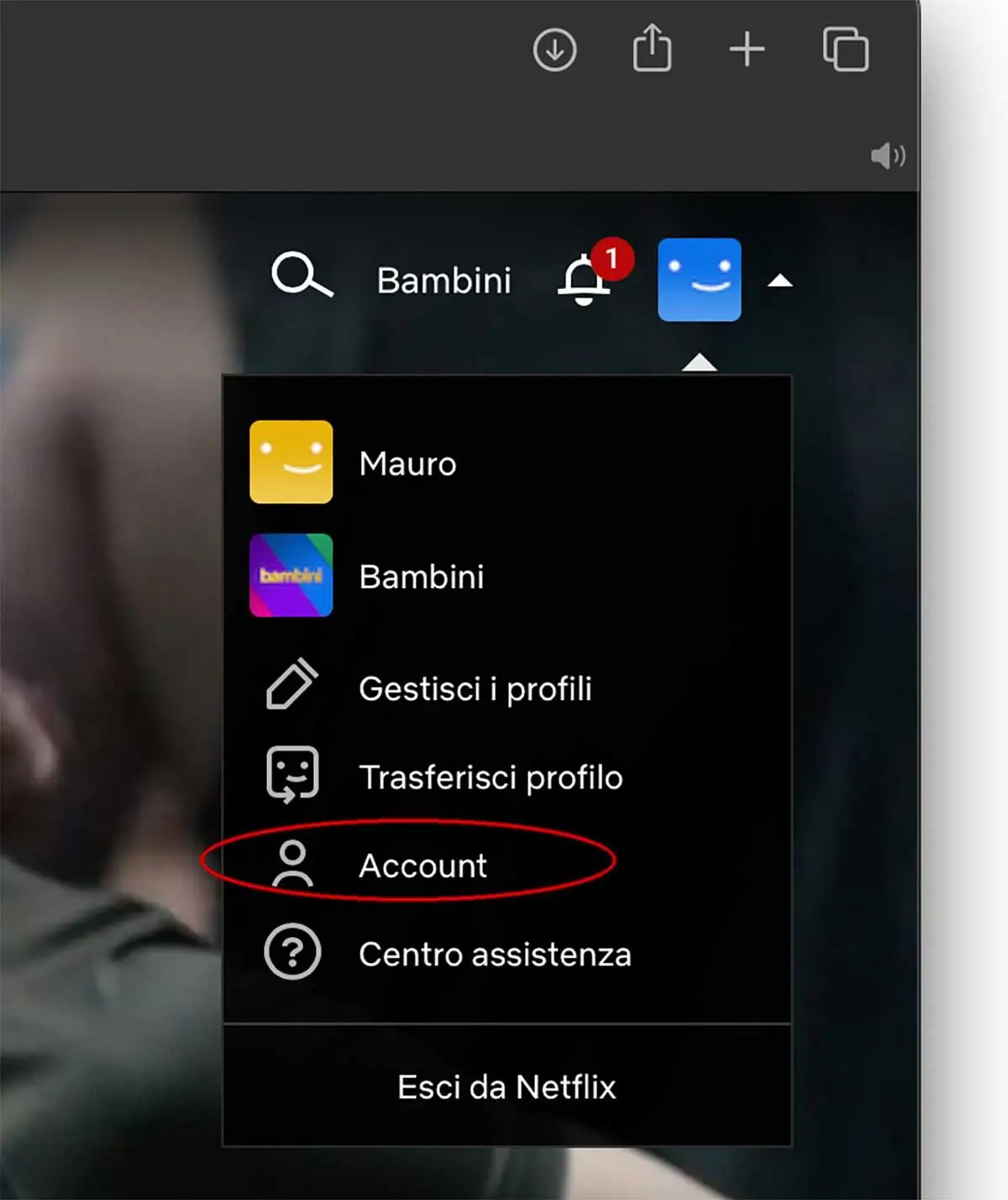
Task: Choose Centro assistenza from the menu
Action: tap(495, 954)
